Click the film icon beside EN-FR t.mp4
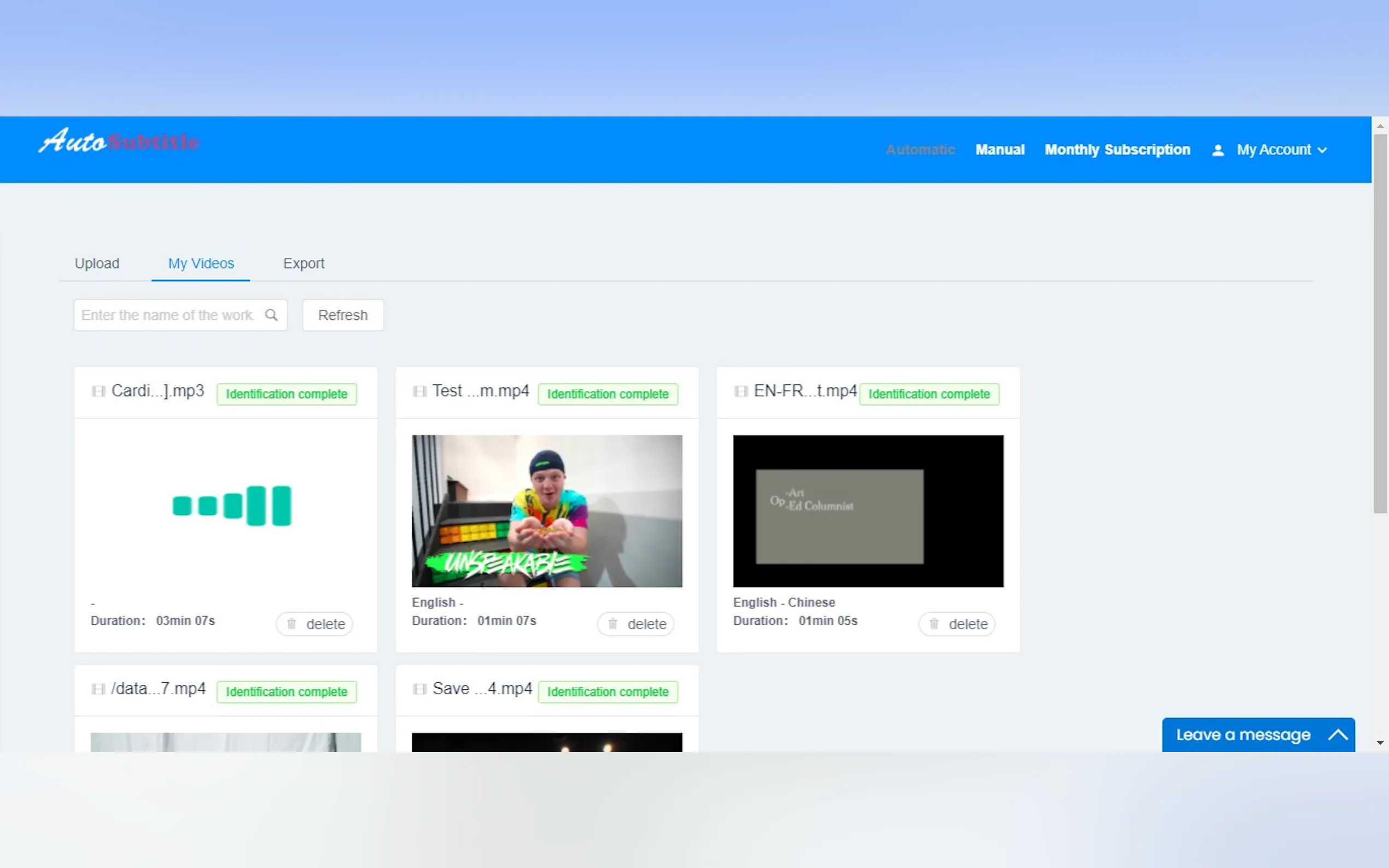This screenshot has height=868, width=1389. (741, 391)
